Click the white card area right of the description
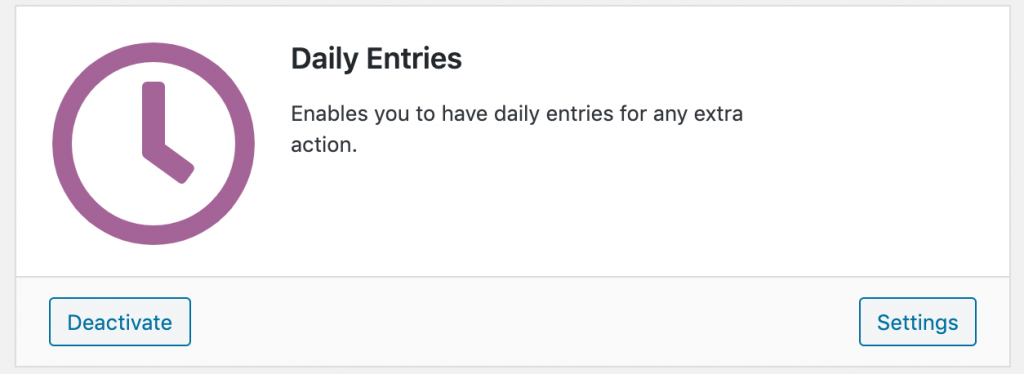Screen dimensions: 1024x374 875,131
